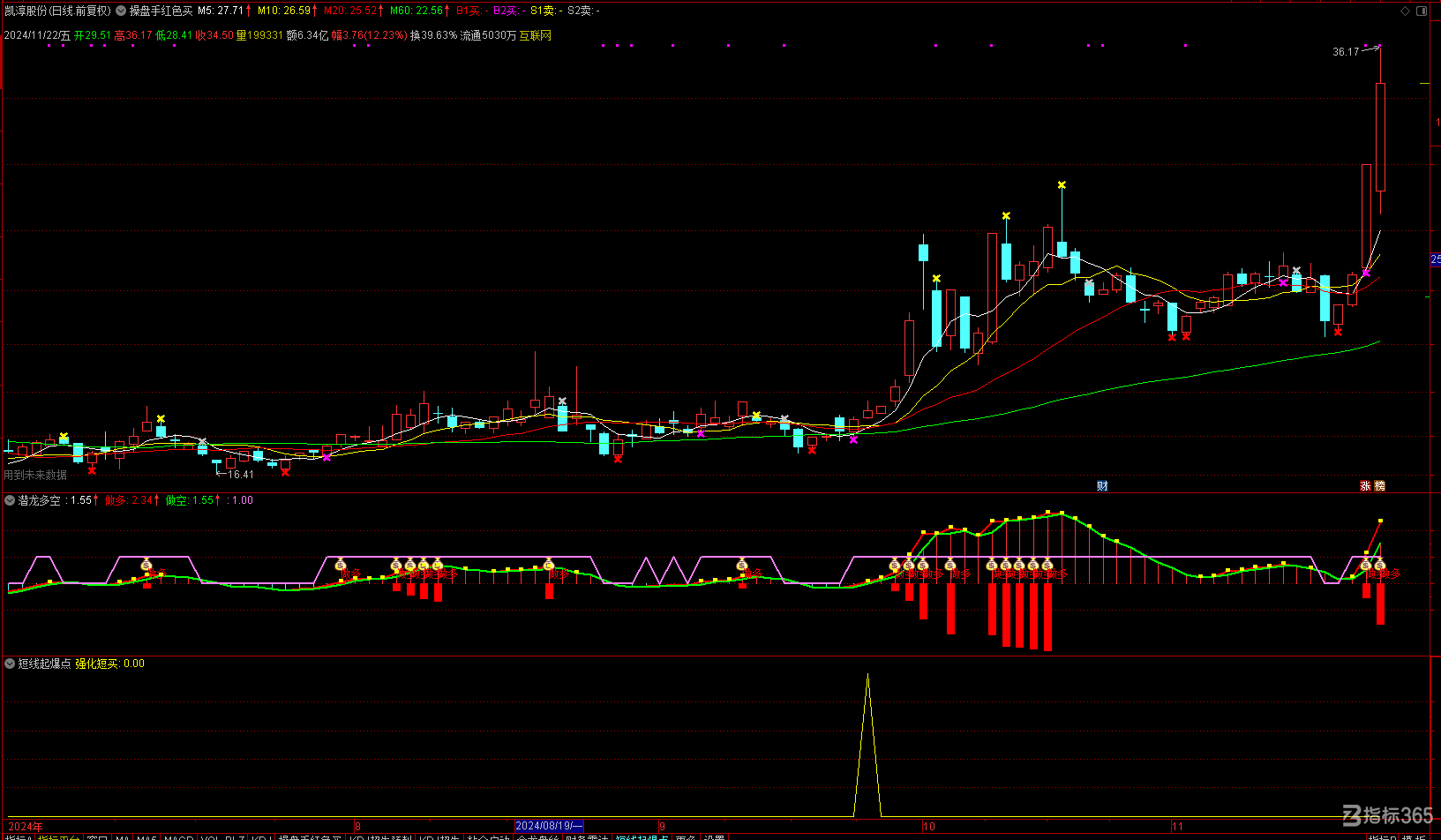The width and height of the screenshot is (1441, 840).
Task: Click the yellow spike peak in 短线起爆点 panel
Action: [x=867, y=676]
